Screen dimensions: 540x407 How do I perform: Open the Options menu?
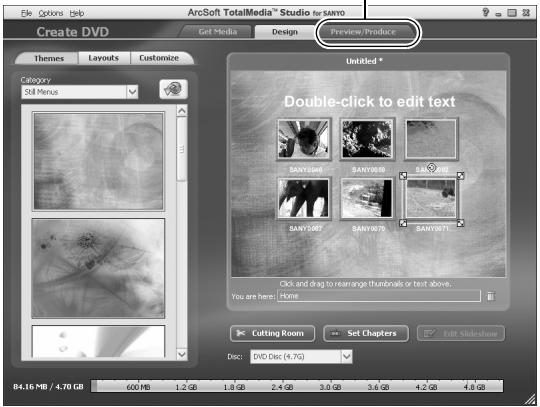(x=51, y=13)
